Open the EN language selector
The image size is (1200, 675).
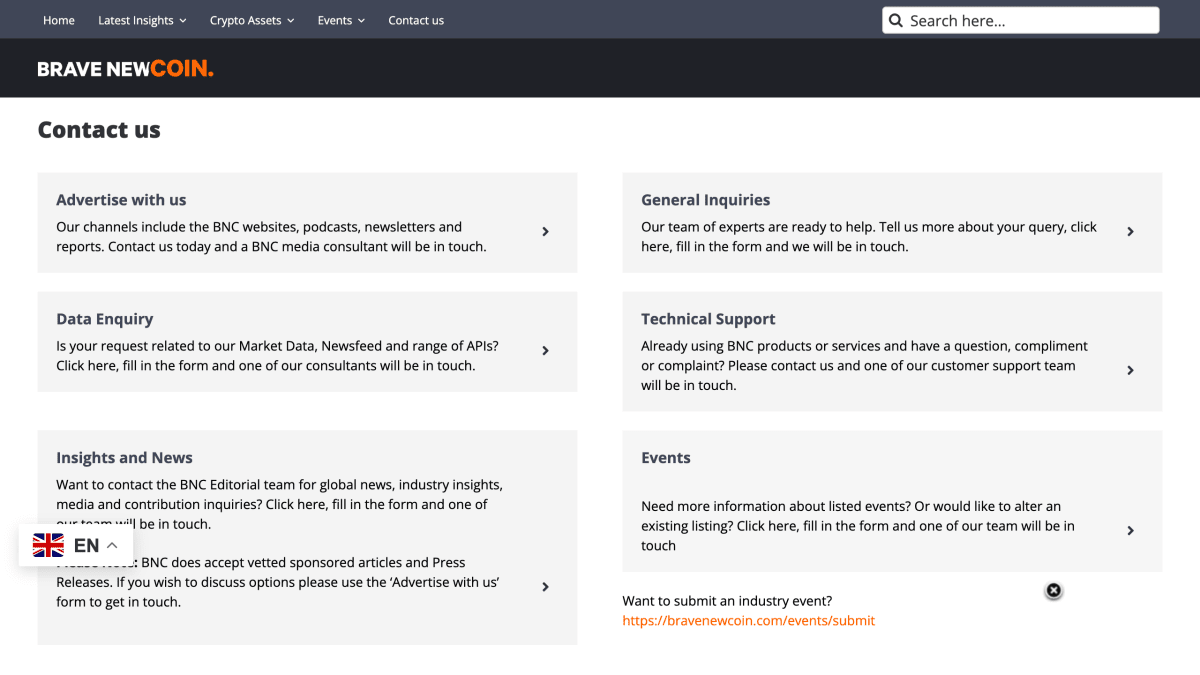coord(76,545)
